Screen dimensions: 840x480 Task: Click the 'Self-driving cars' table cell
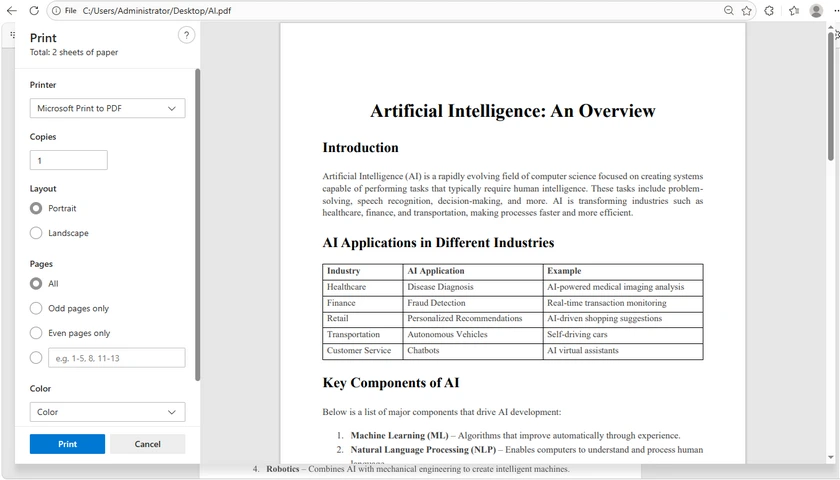[x=623, y=335]
